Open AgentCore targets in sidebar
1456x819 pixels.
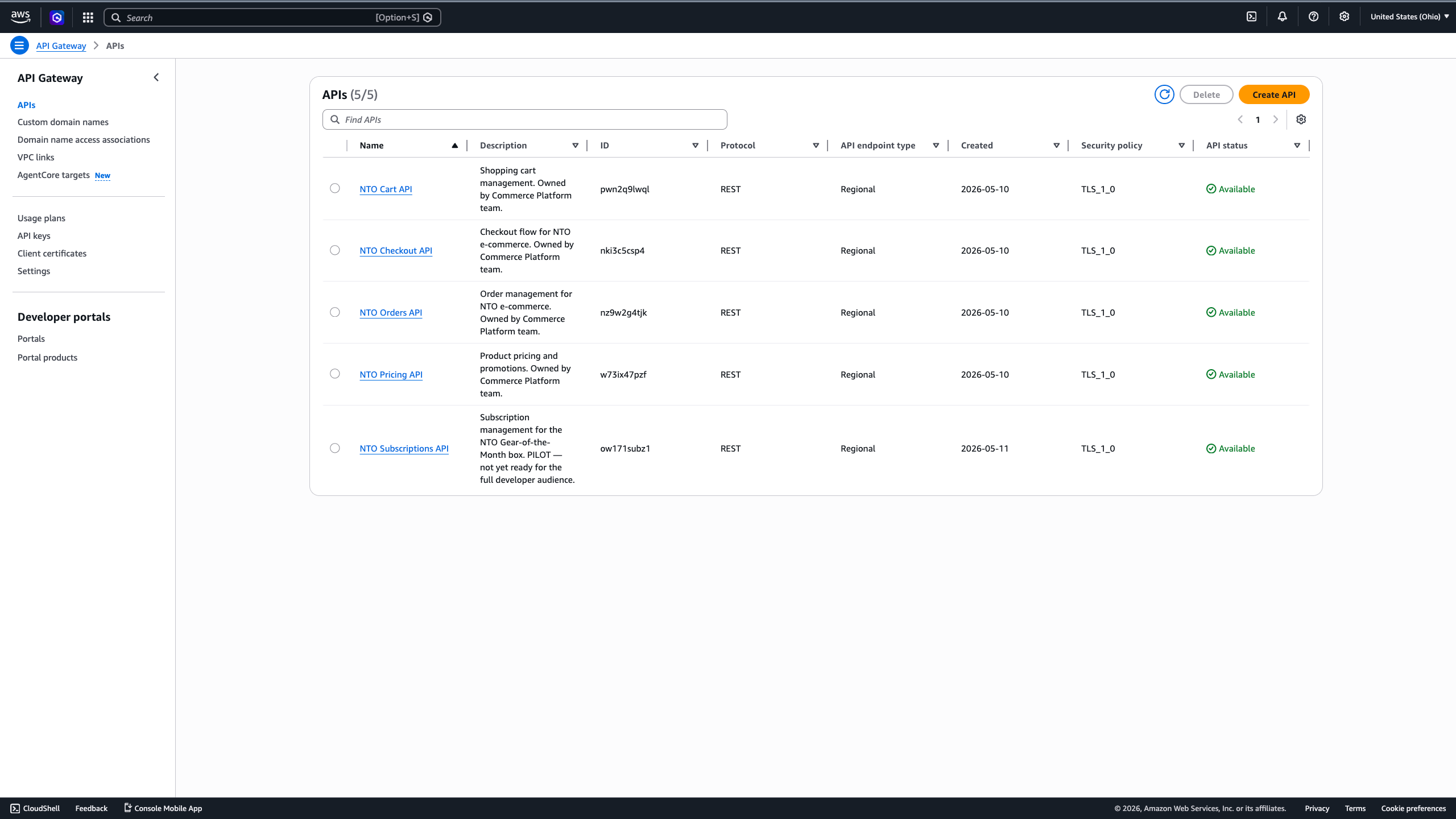pos(53,175)
